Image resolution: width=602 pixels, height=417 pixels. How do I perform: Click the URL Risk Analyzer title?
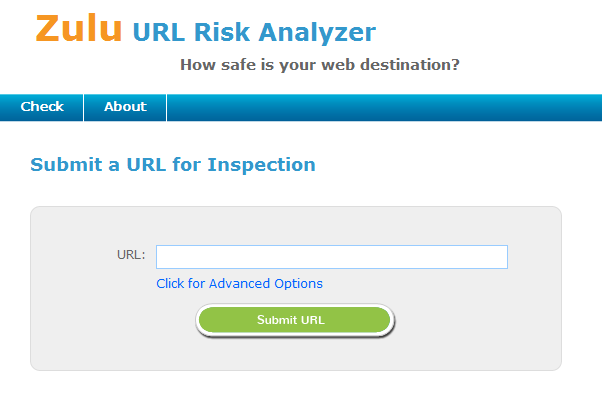click(253, 32)
